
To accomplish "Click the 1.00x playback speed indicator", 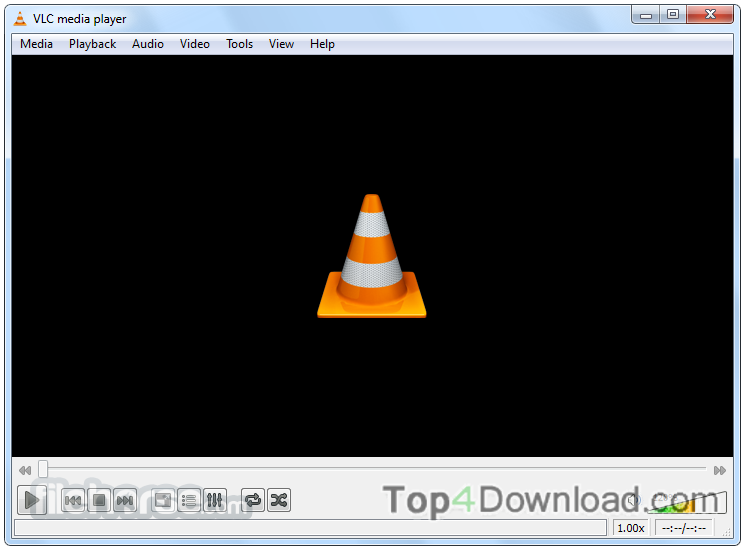I will (630, 528).
